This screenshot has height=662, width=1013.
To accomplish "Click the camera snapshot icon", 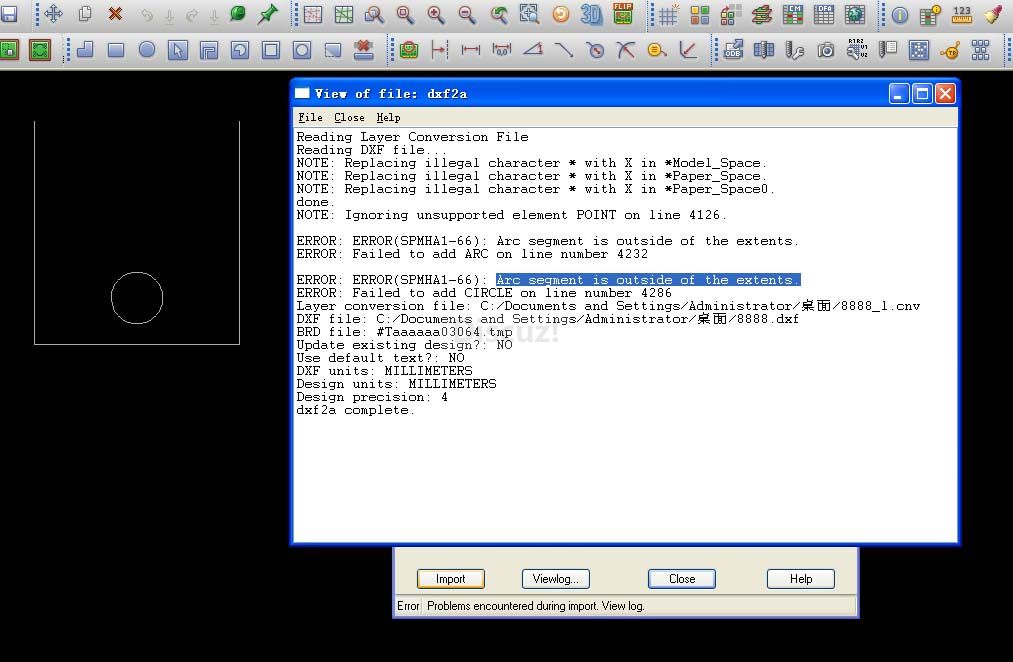I will pos(826,50).
